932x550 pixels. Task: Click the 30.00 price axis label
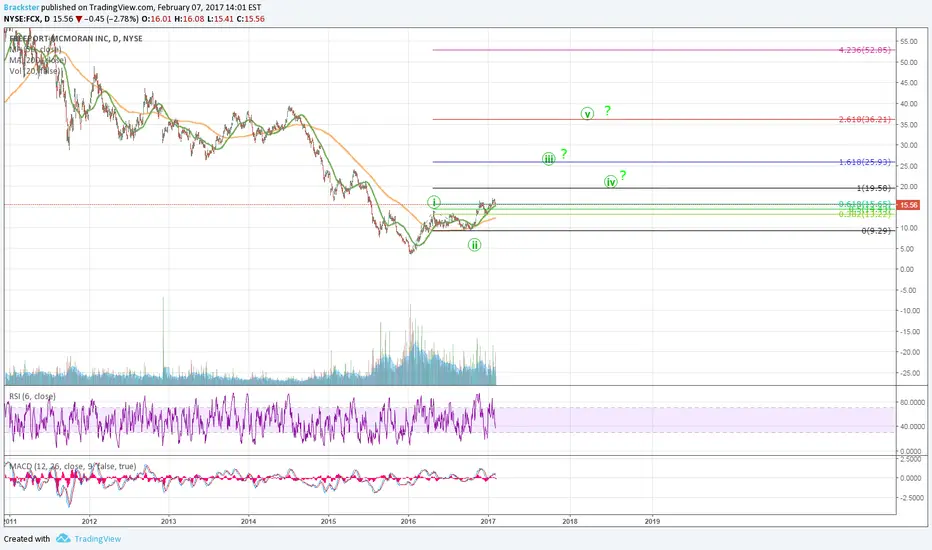[908, 145]
